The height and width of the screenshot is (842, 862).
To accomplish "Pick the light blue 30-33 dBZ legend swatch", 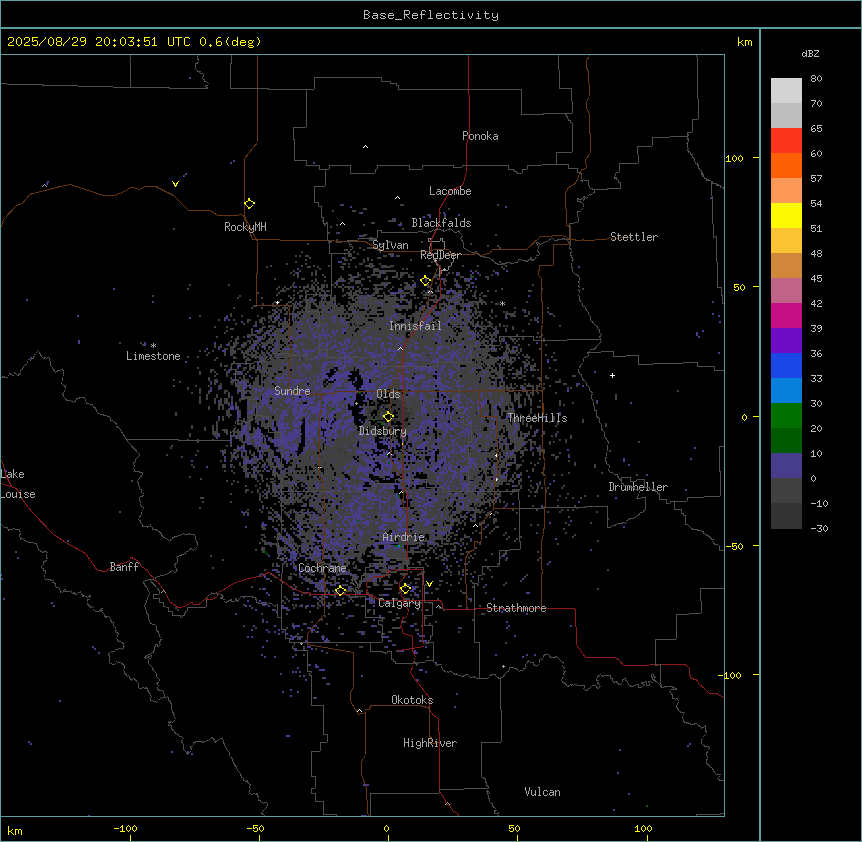I will [786, 391].
